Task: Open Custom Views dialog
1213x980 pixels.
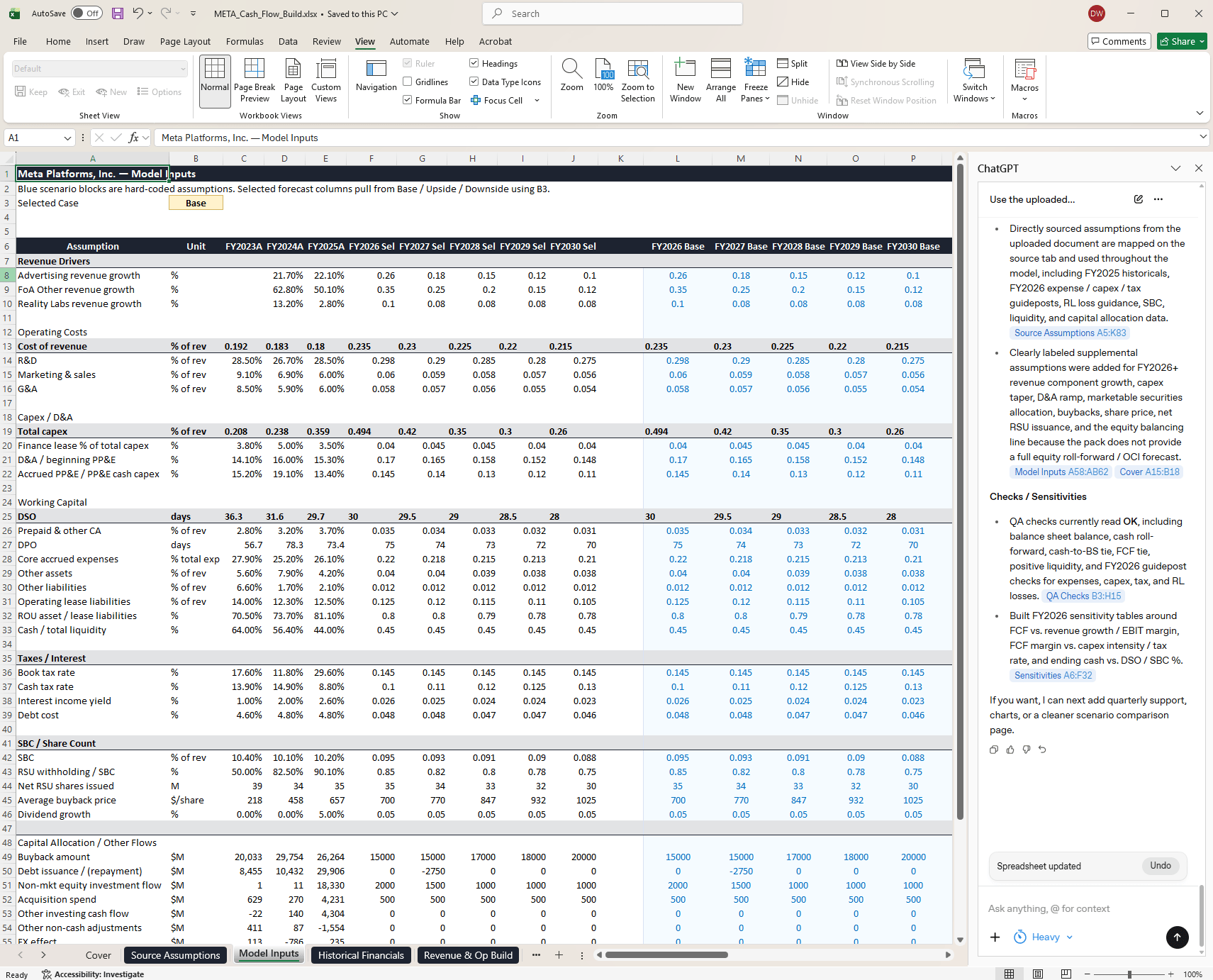Action: [x=326, y=82]
